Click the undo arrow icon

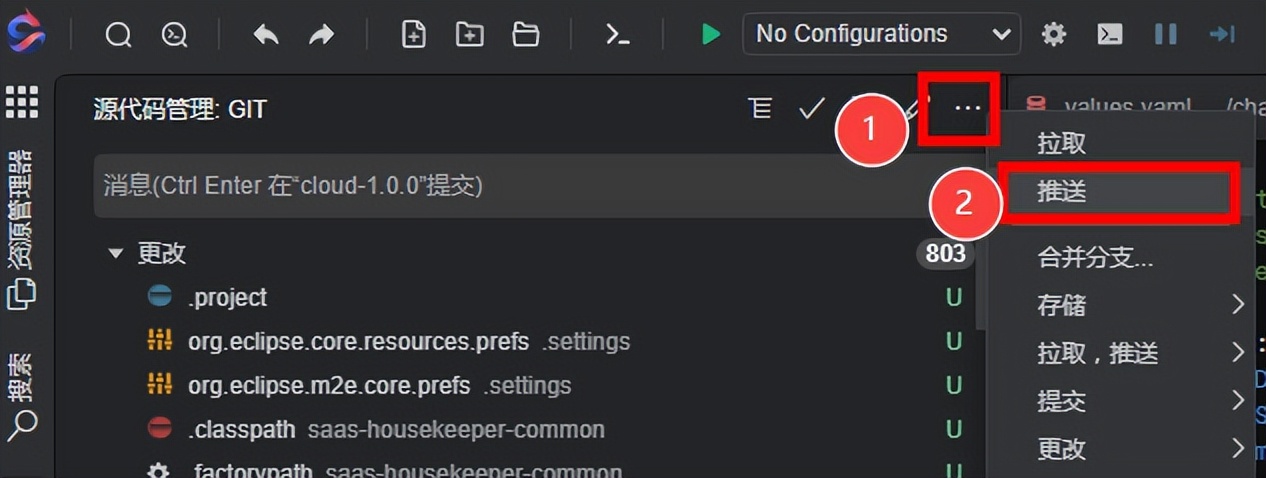[x=266, y=35]
